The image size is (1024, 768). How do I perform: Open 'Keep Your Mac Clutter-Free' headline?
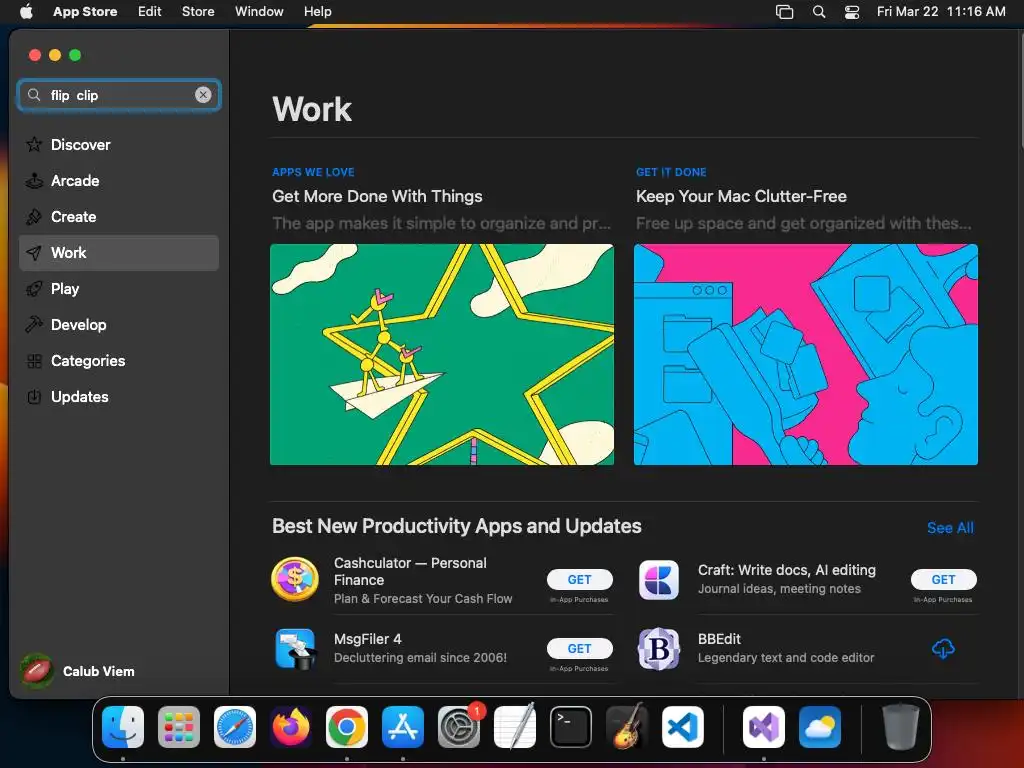point(741,197)
